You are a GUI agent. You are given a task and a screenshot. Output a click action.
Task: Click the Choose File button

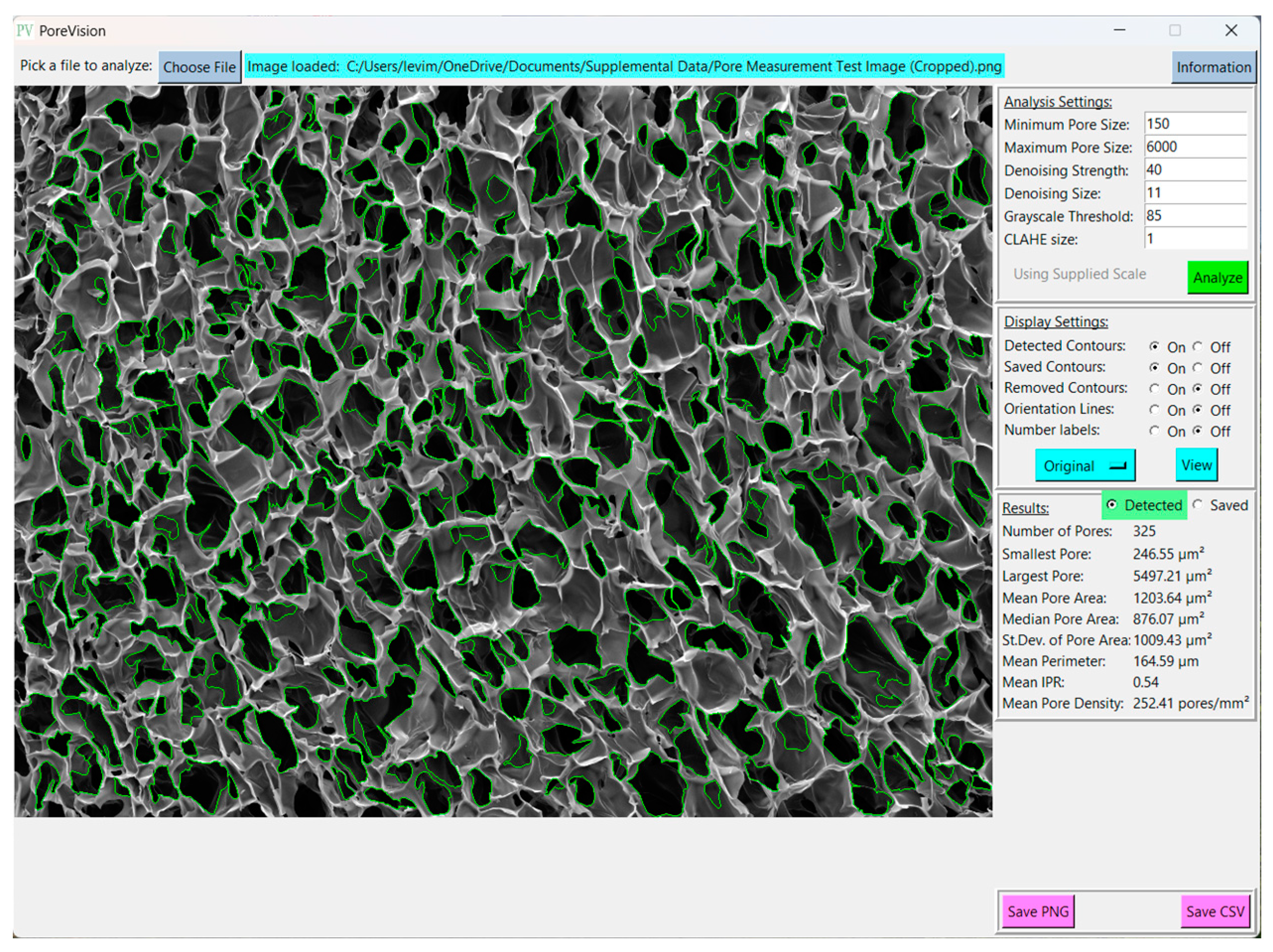pyautogui.click(x=199, y=67)
